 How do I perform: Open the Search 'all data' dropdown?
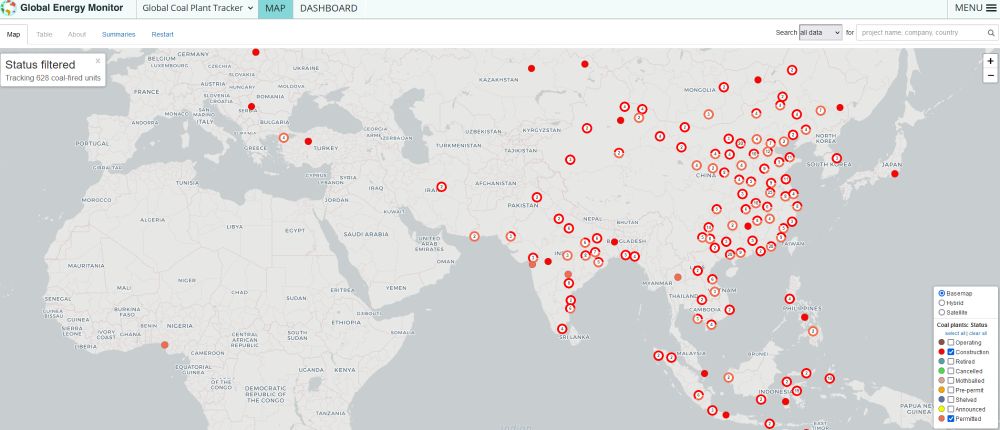[x=821, y=33]
